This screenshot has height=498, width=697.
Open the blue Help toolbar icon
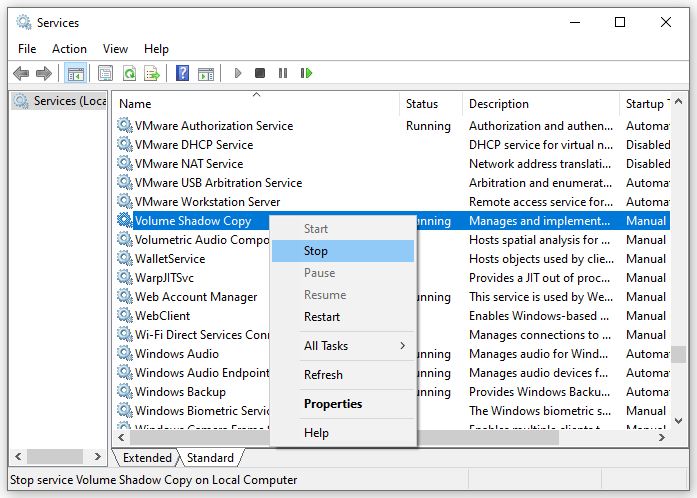point(182,73)
